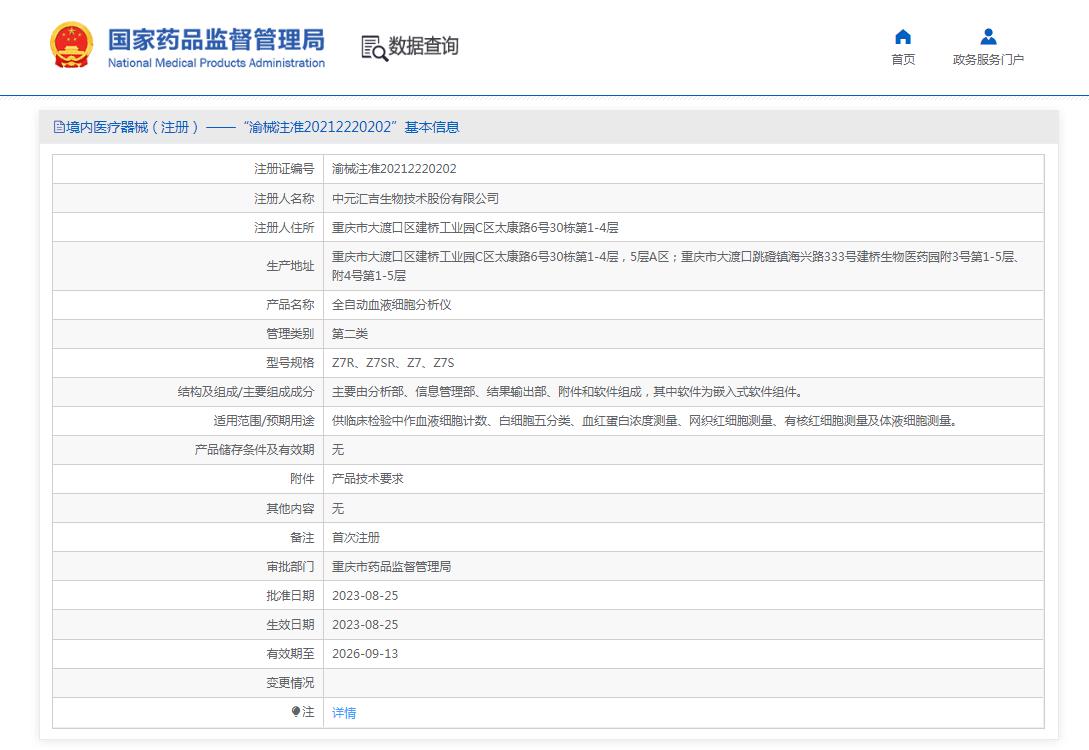Click 无 value in 其他内容 row
Screen dimensions: 1089x750
pyautogui.click(x=338, y=509)
